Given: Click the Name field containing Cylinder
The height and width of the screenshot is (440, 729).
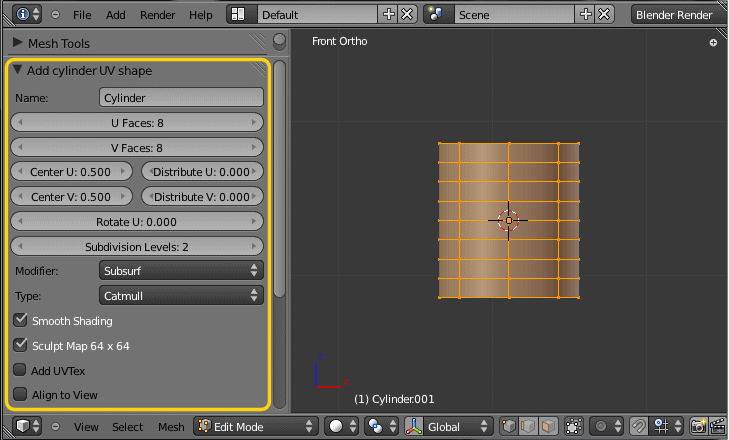Looking at the screenshot, I should (x=181, y=98).
